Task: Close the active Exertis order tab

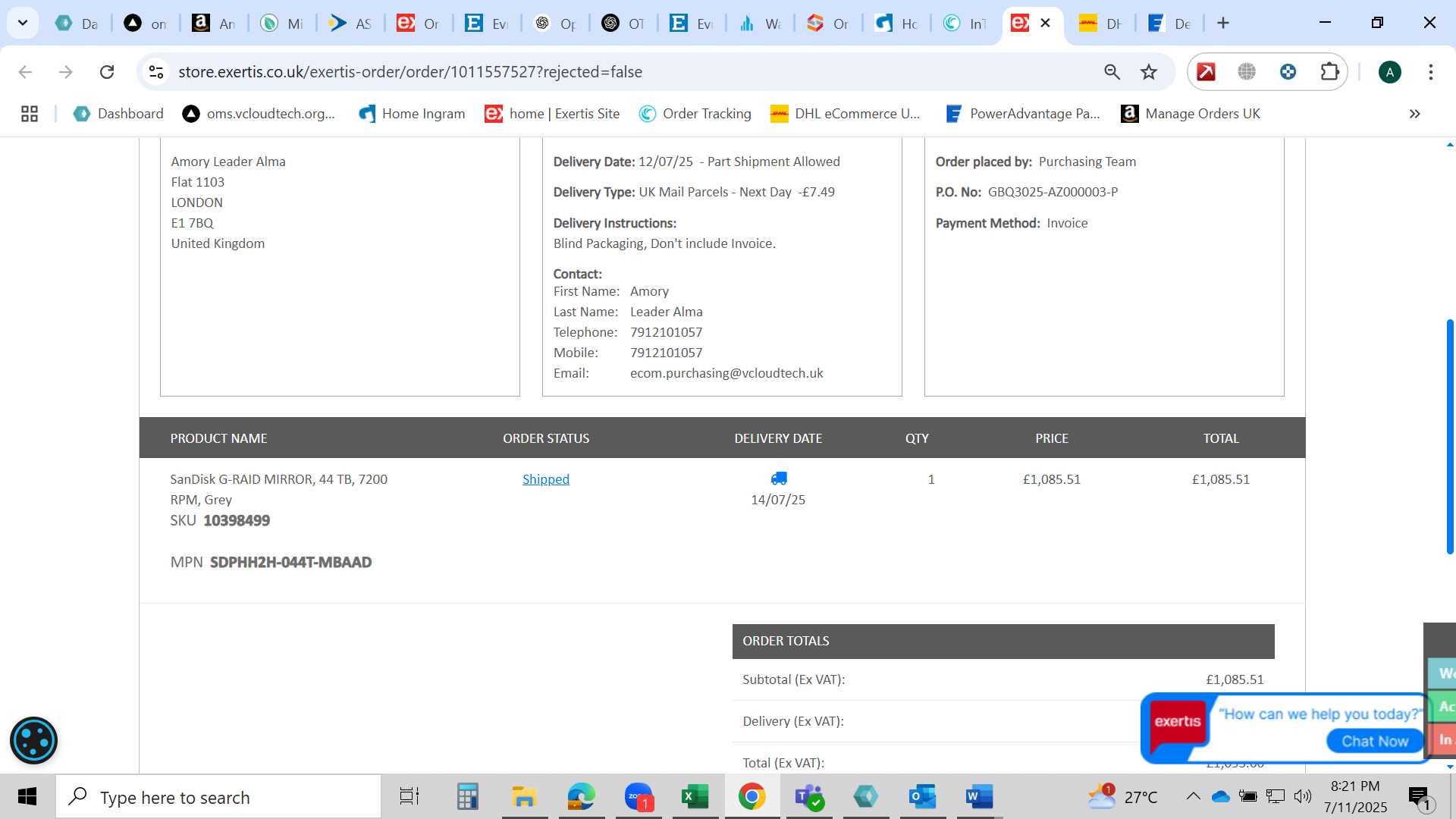Action: [x=1045, y=23]
